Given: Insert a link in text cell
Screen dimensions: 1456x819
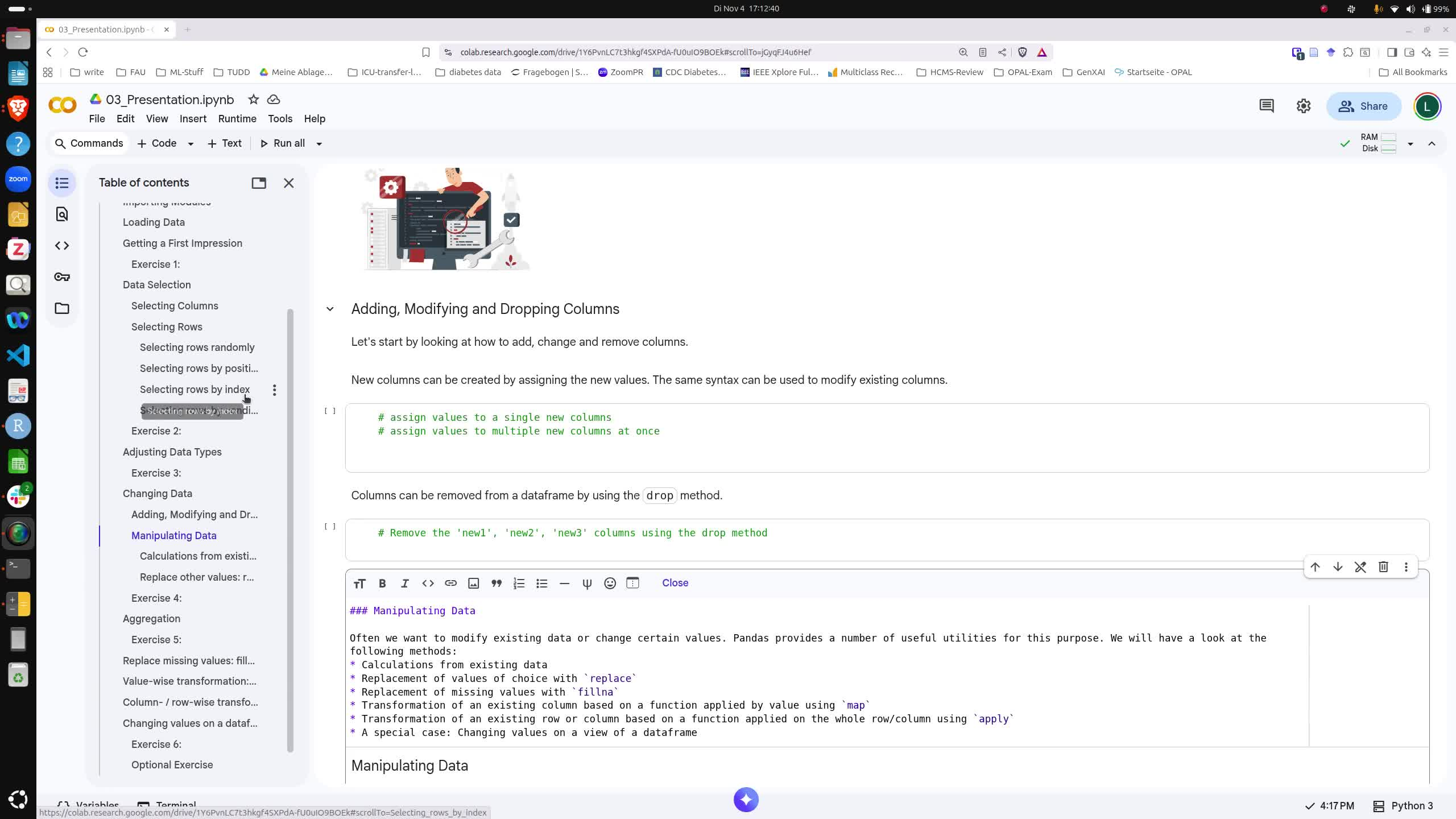Looking at the screenshot, I should click(450, 583).
